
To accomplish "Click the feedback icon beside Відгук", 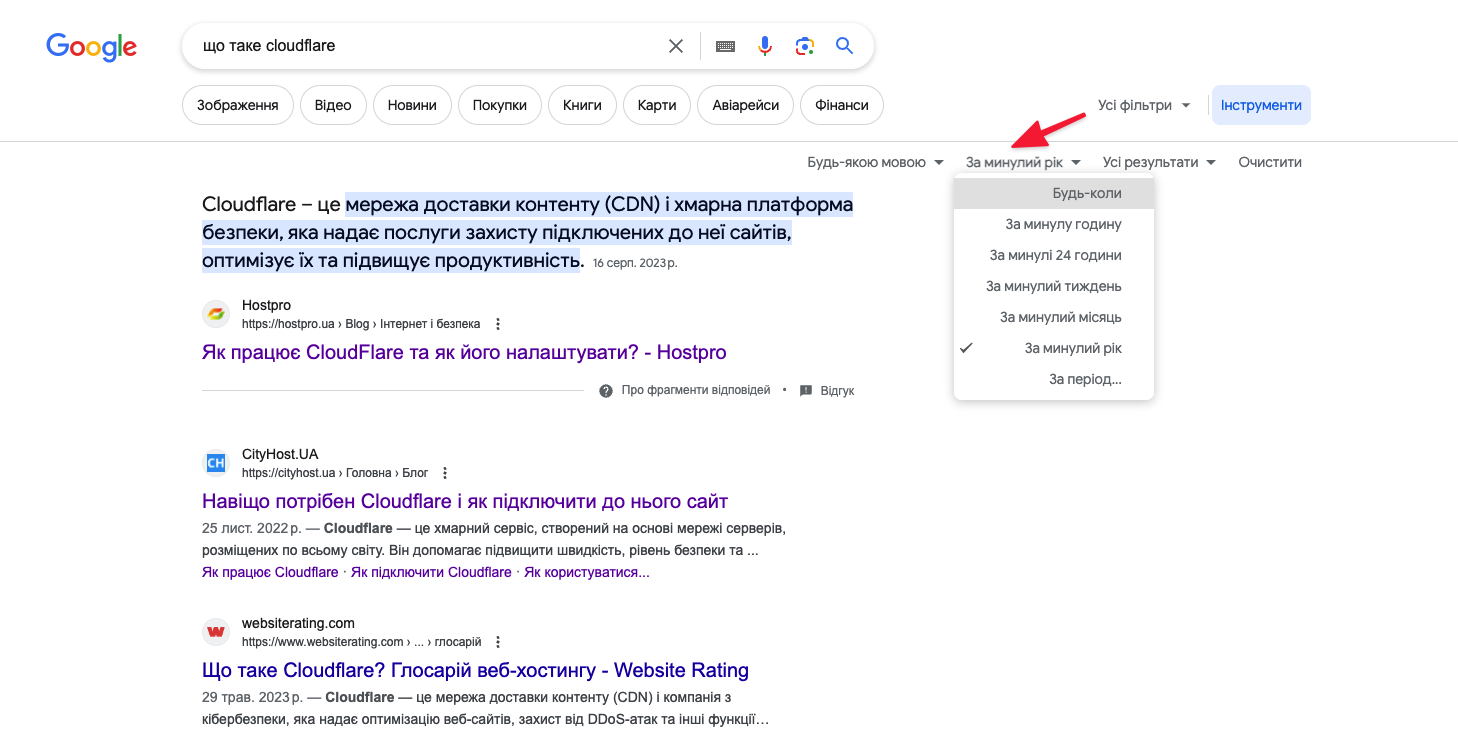I will point(806,391).
